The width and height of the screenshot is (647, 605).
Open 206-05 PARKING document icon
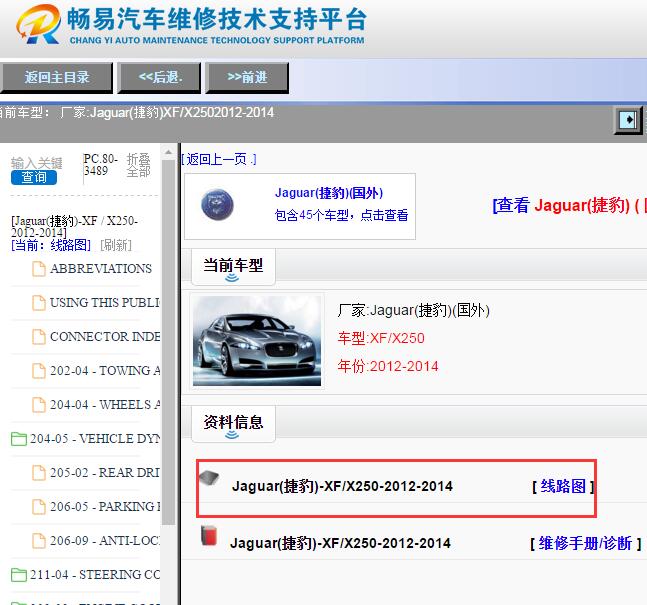(39, 507)
